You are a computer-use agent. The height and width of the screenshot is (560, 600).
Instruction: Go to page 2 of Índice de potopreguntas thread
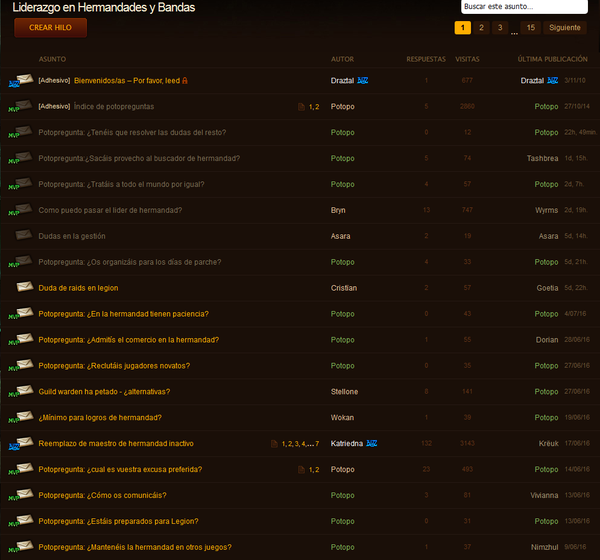(317, 107)
